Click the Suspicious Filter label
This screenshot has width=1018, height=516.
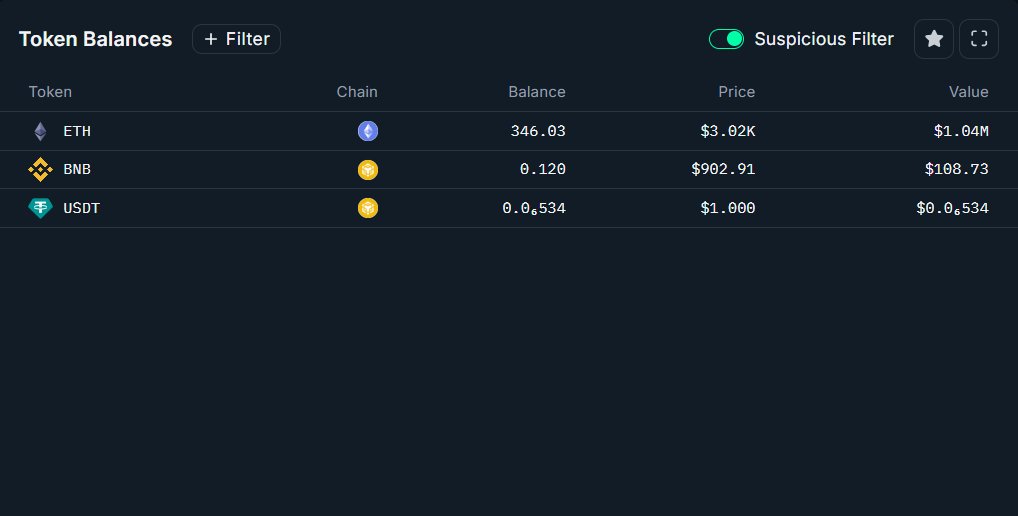(x=824, y=39)
